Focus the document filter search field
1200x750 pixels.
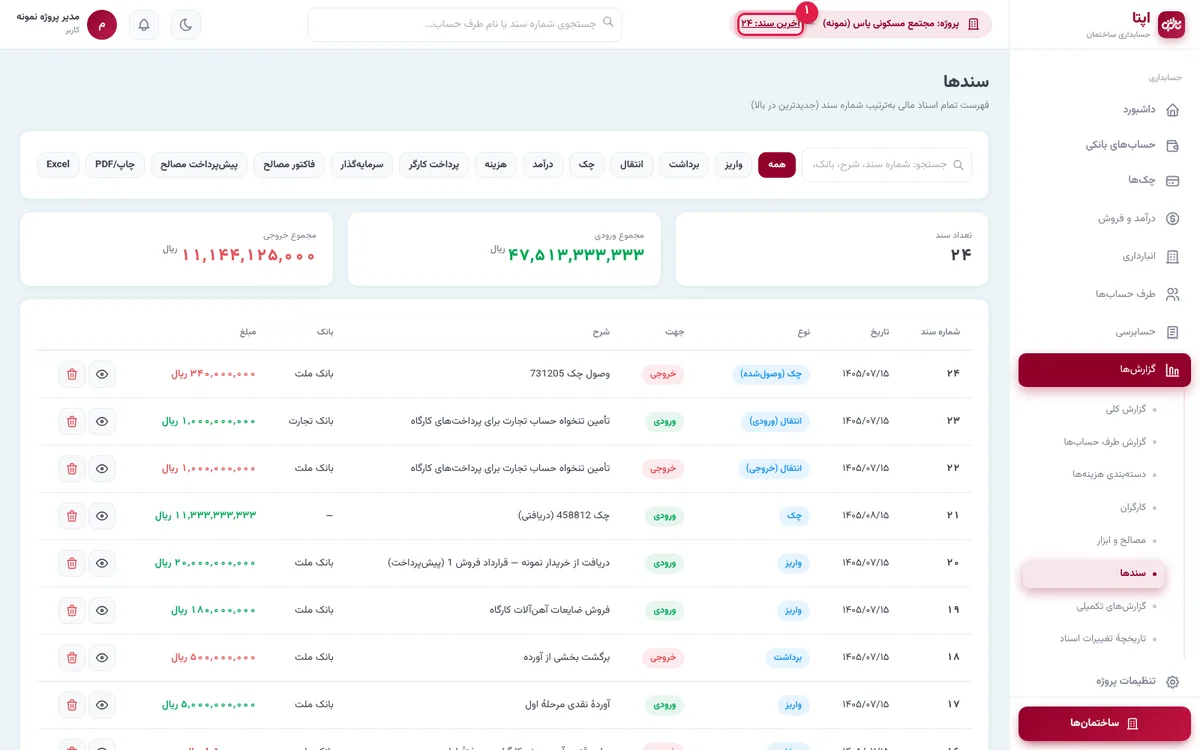[x=887, y=165]
